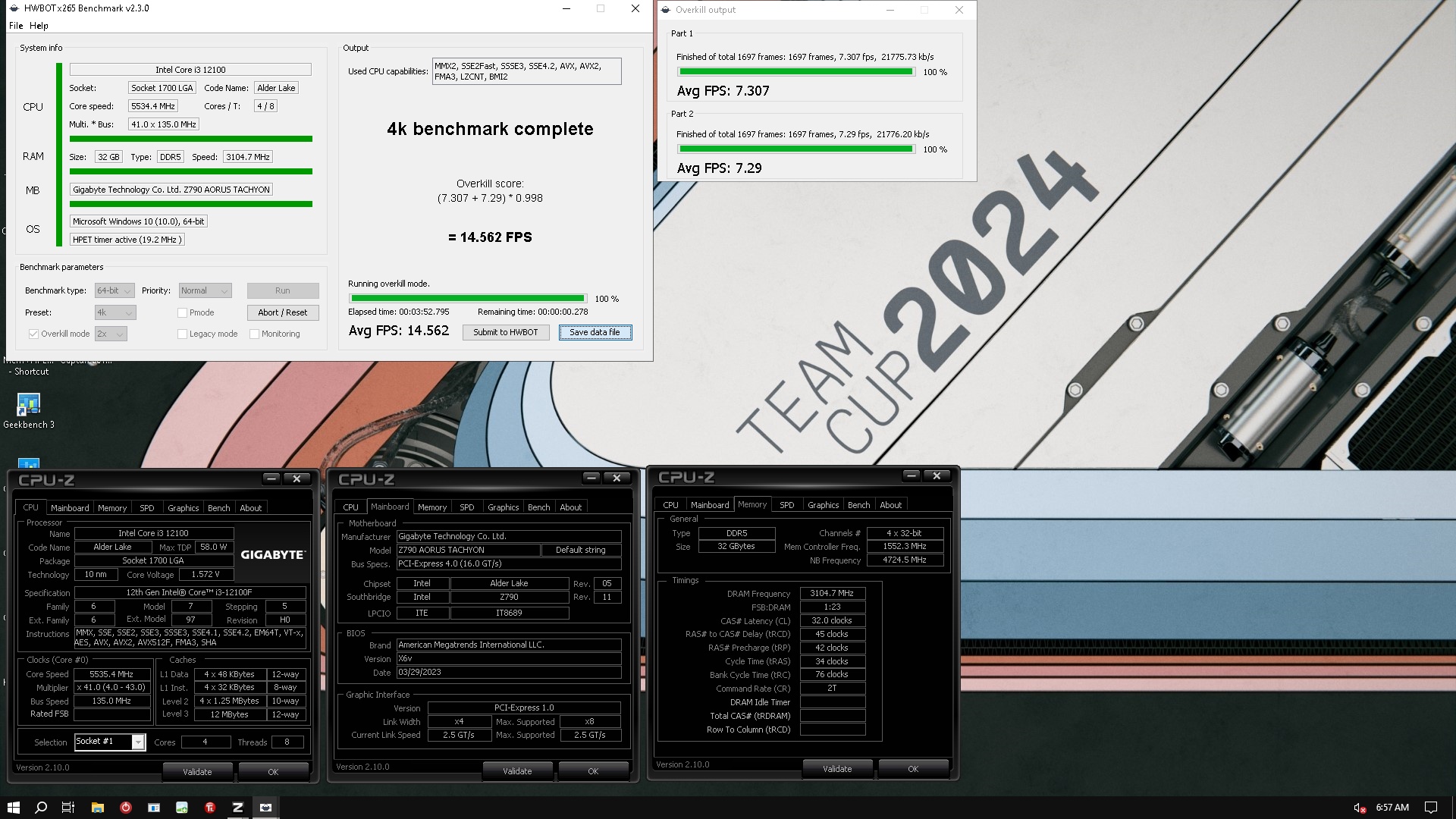Click the Intel Core i3 12100 CPU field
The image size is (1456, 819).
190,70
